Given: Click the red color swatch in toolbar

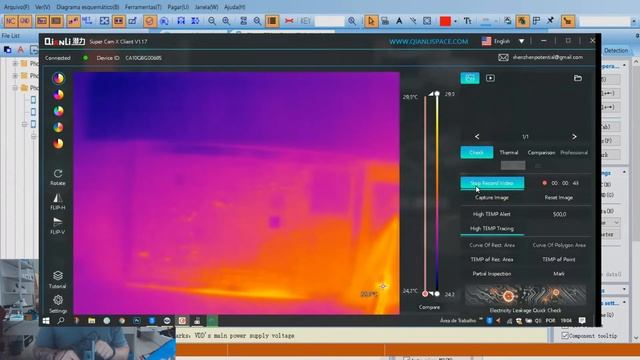Looking at the screenshot, I should 445,21.
